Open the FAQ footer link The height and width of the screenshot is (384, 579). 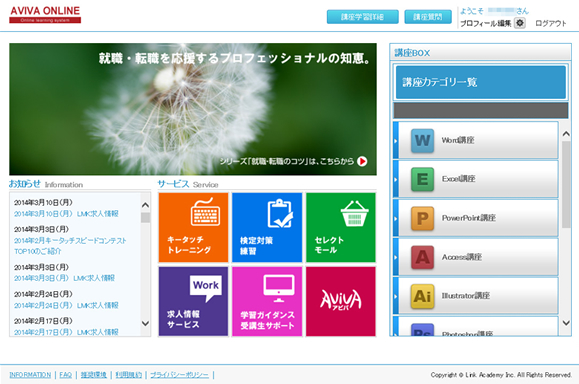point(65,375)
